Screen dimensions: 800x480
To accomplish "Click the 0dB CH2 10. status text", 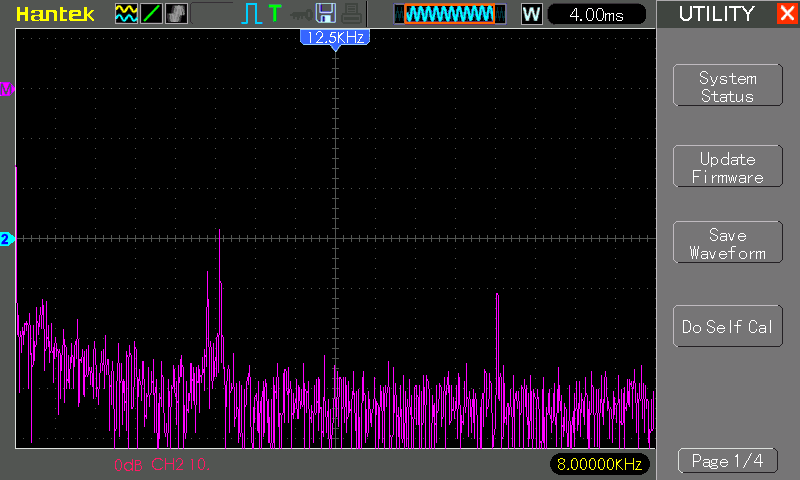I will click(x=162, y=465).
